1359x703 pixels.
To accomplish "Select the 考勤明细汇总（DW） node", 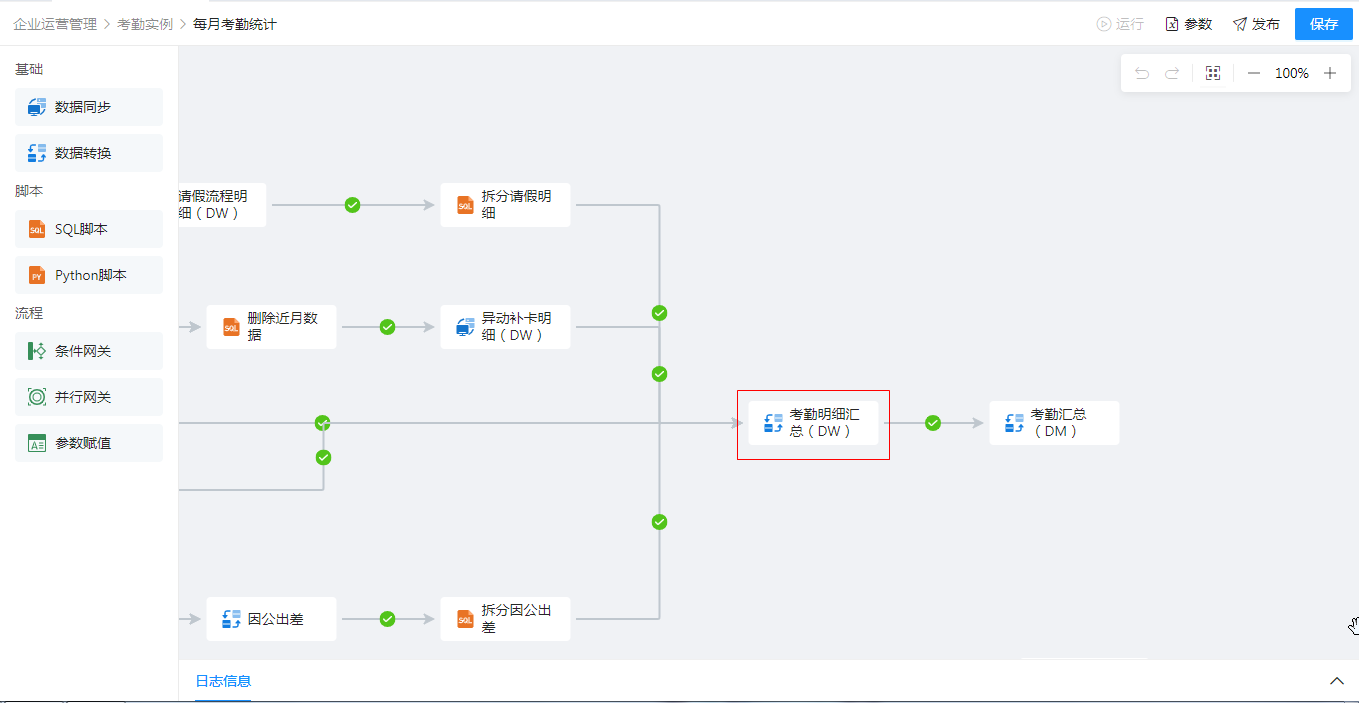I will click(813, 423).
